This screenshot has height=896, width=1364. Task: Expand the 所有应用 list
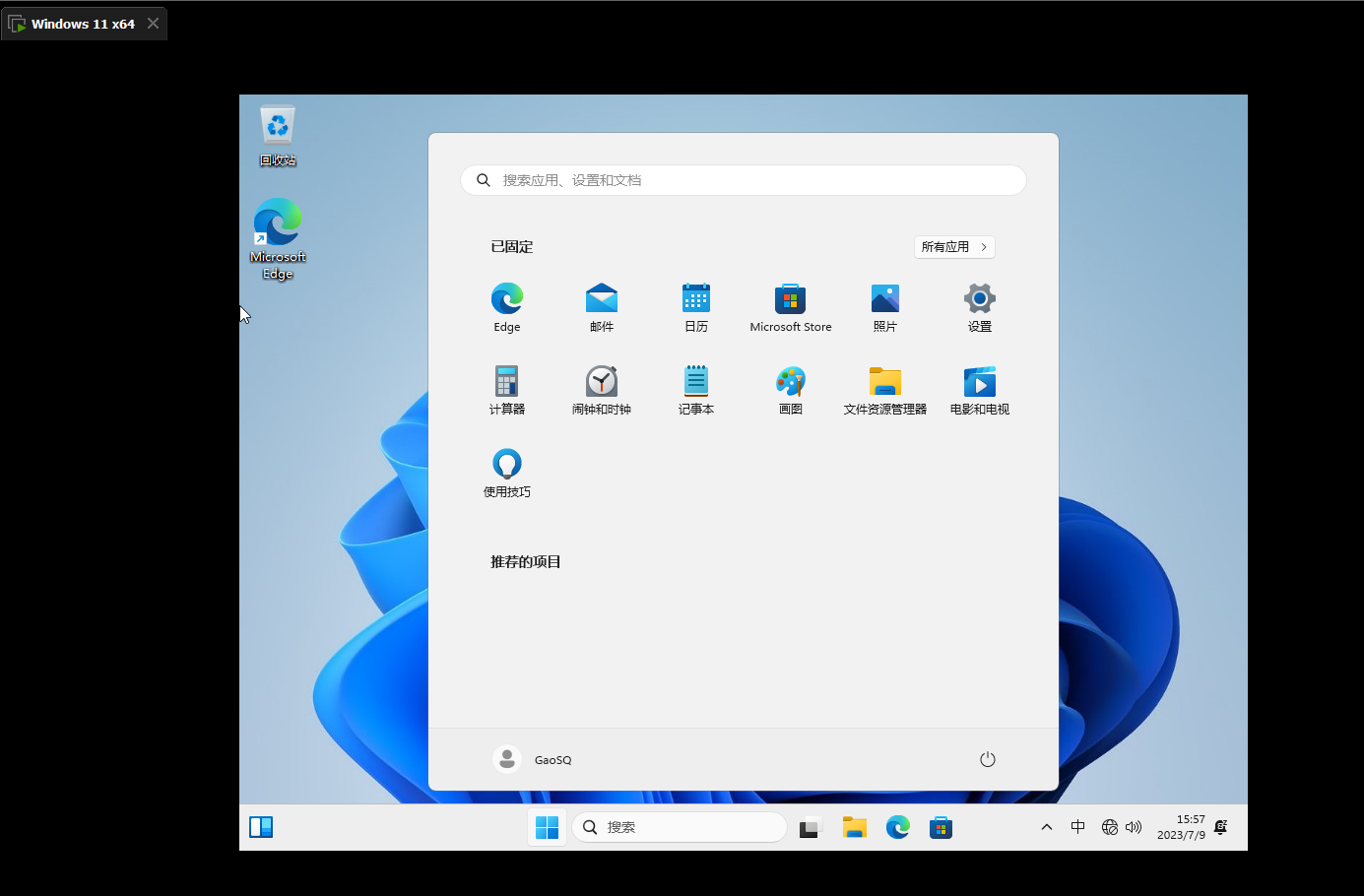pyautogui.click(x=953, y=246)
